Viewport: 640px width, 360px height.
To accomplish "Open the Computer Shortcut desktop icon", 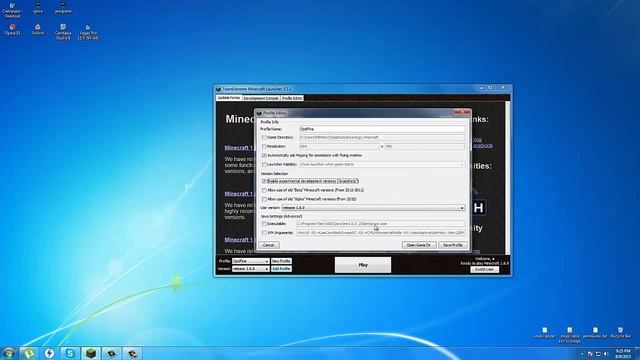I will (x=12, y=11).
